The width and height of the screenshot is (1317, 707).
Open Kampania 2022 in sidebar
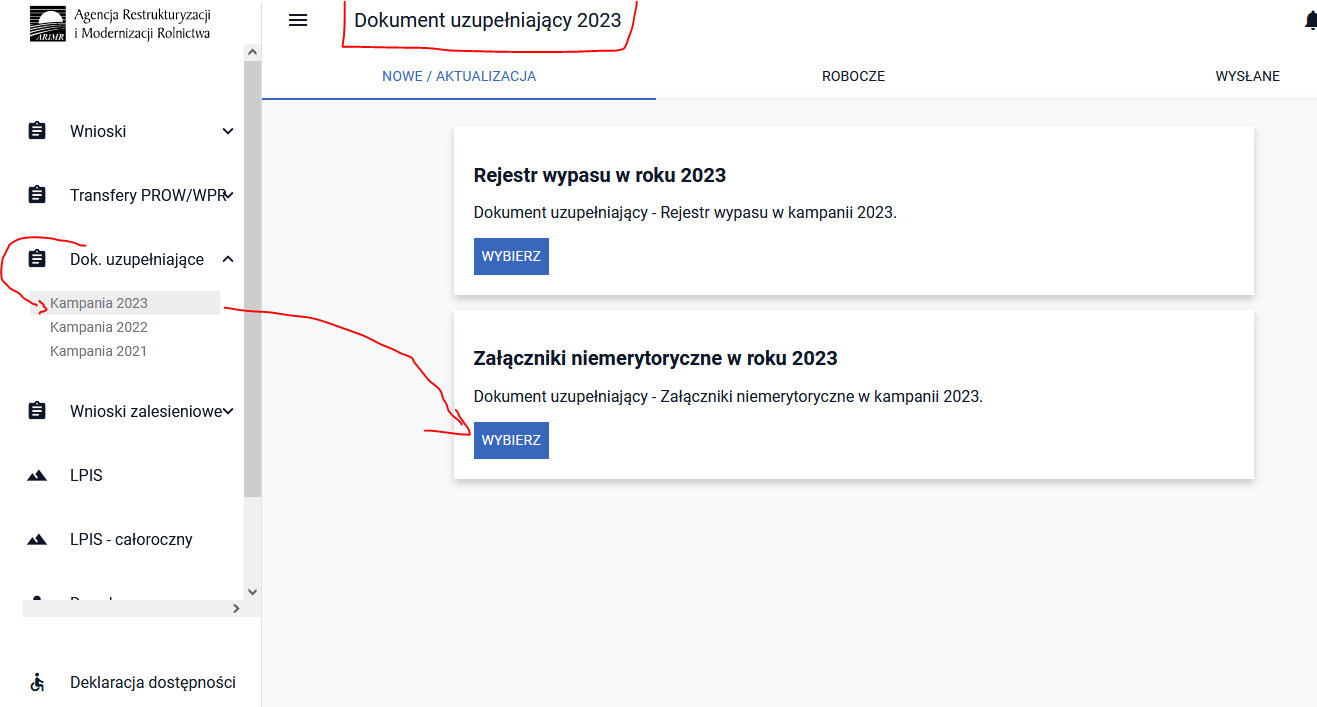click(x=99, y=327)
